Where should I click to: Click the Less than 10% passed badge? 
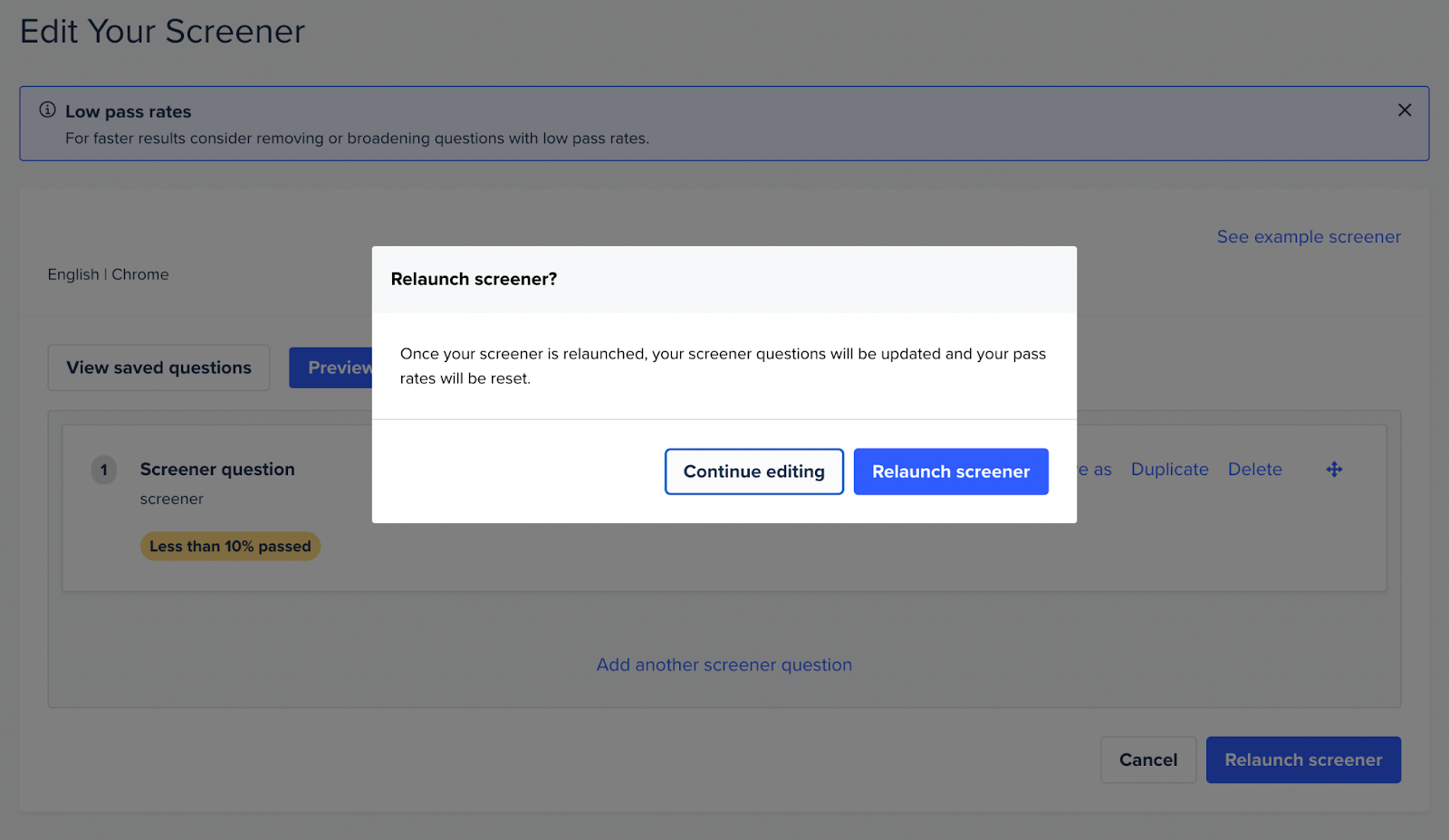pos(230,546)
